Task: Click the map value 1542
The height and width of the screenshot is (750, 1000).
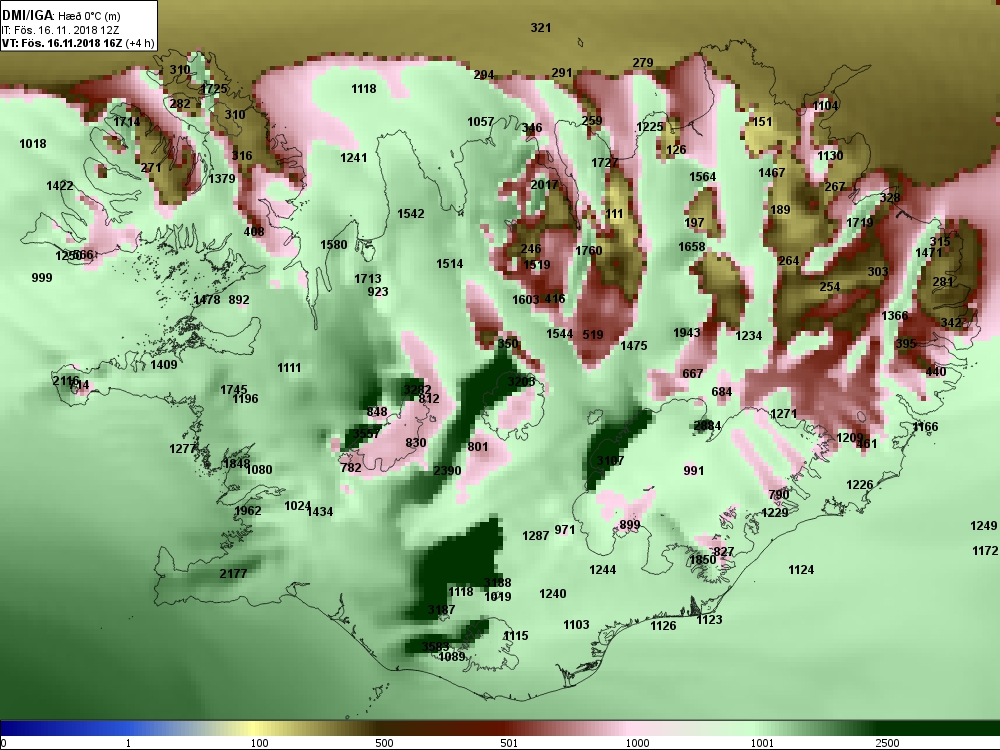Action: pos(411,214)
